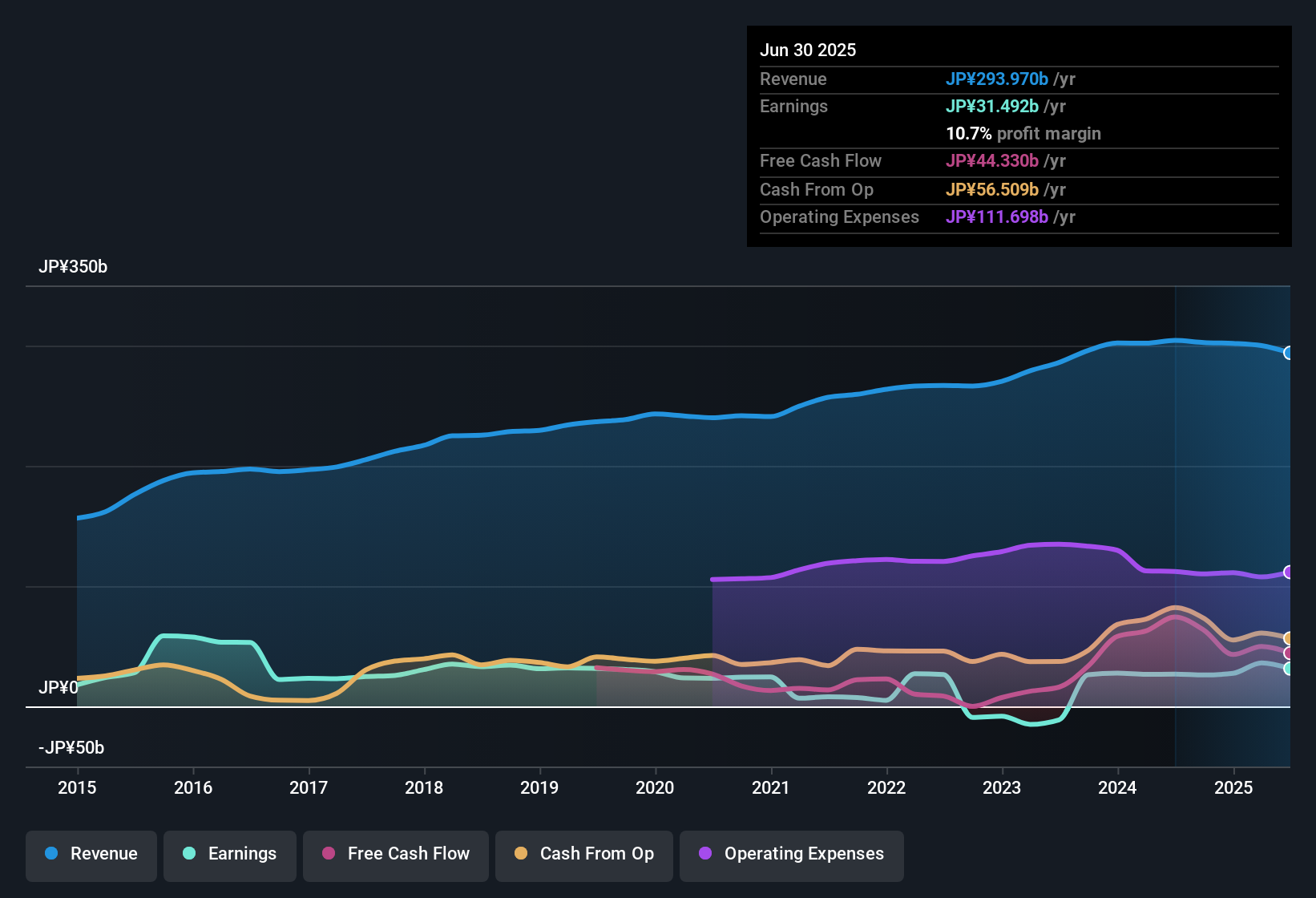Select the Operating Expenses endpoint marker
Screen dimensions: 1316x898
pyautogui.click(x=1289, y=572)
